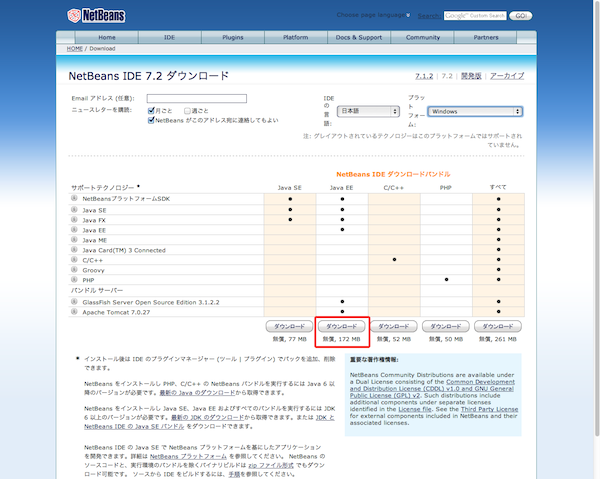Click the Search link label
Viewport: 600px width, 479px height.
(429, 16)
